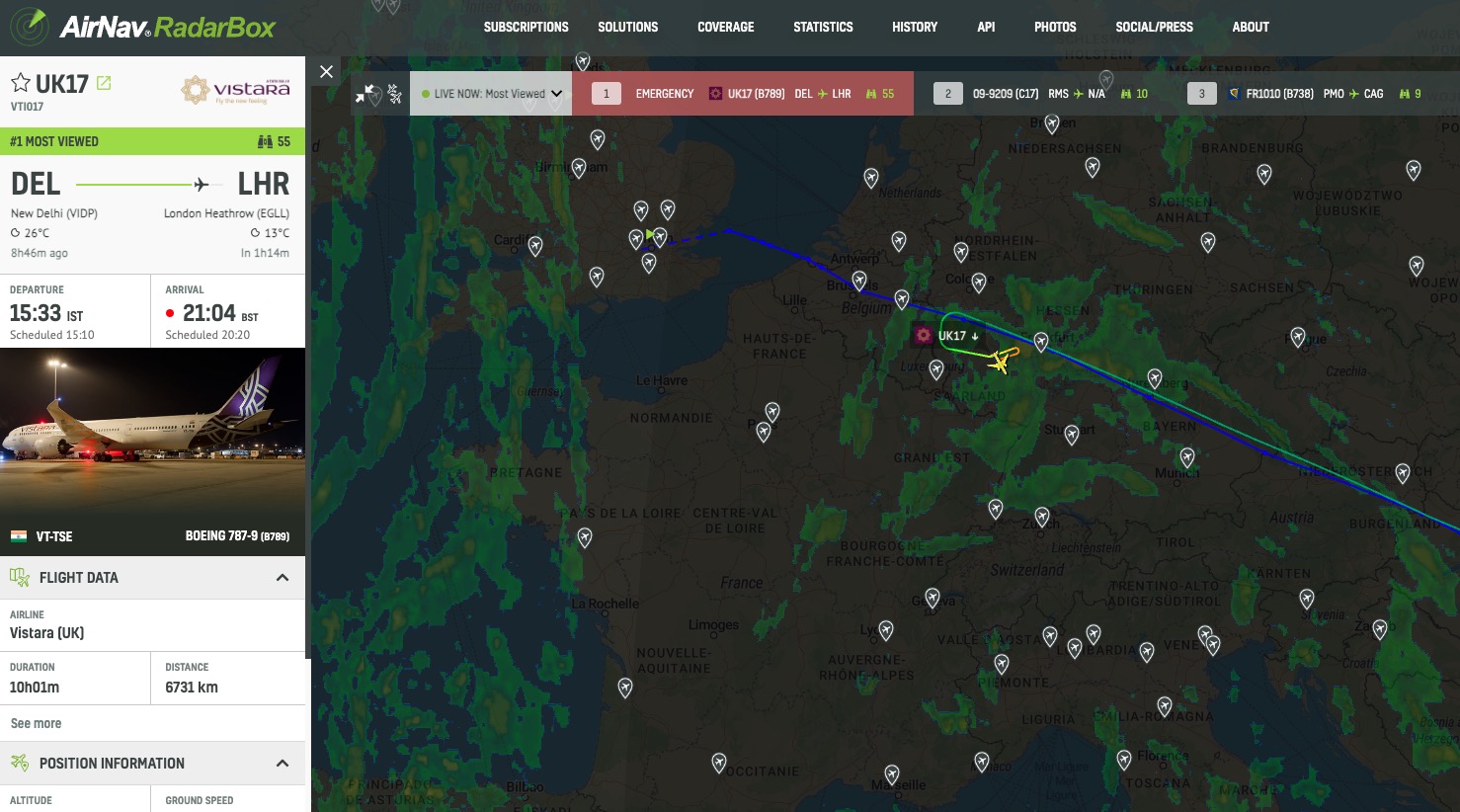Click the 10h01m duration value
The width and height of the screenshot is (1460, 812).
(35, 688)
